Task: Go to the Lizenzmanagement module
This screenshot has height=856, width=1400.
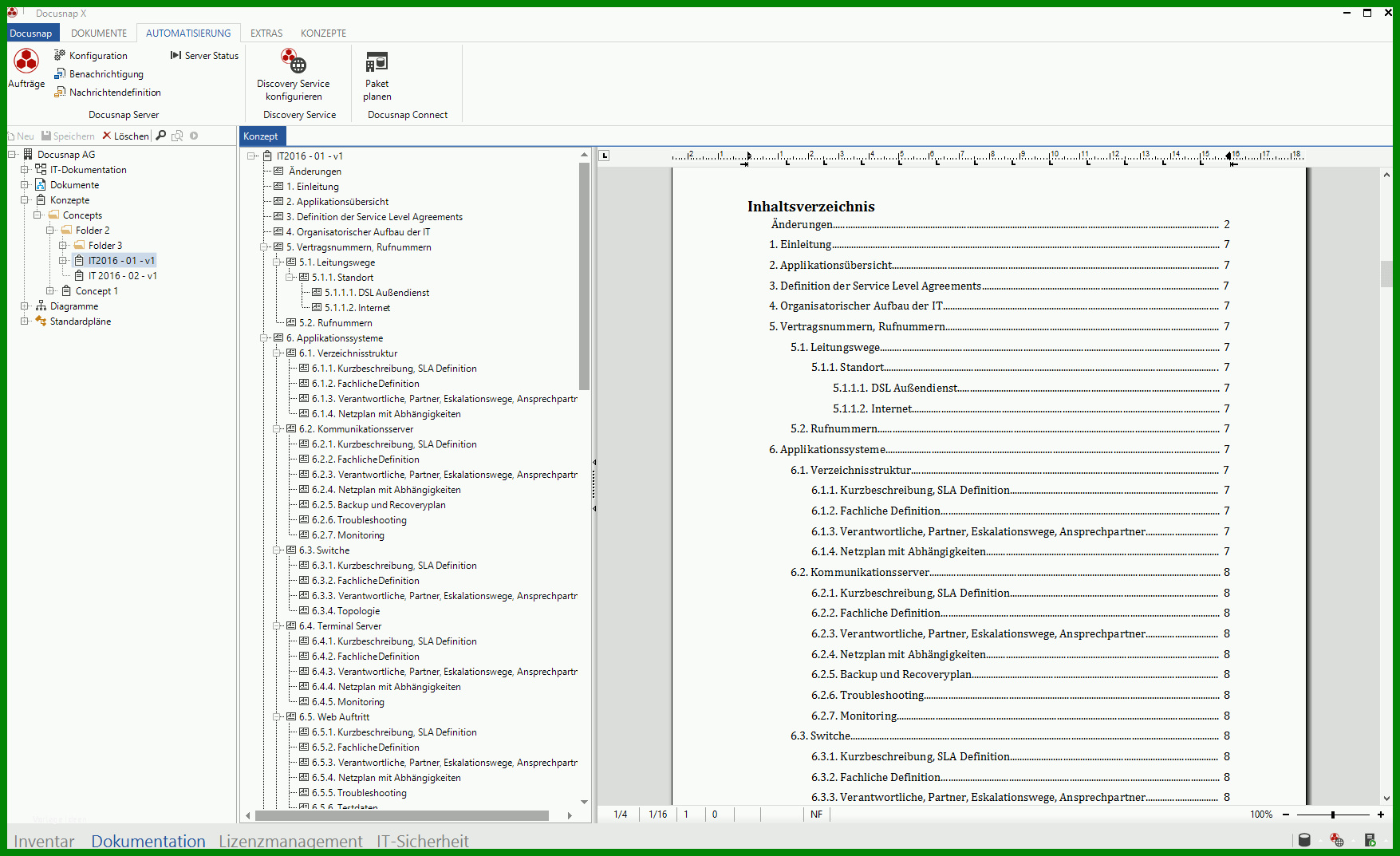Action: (x=290, y=841)
